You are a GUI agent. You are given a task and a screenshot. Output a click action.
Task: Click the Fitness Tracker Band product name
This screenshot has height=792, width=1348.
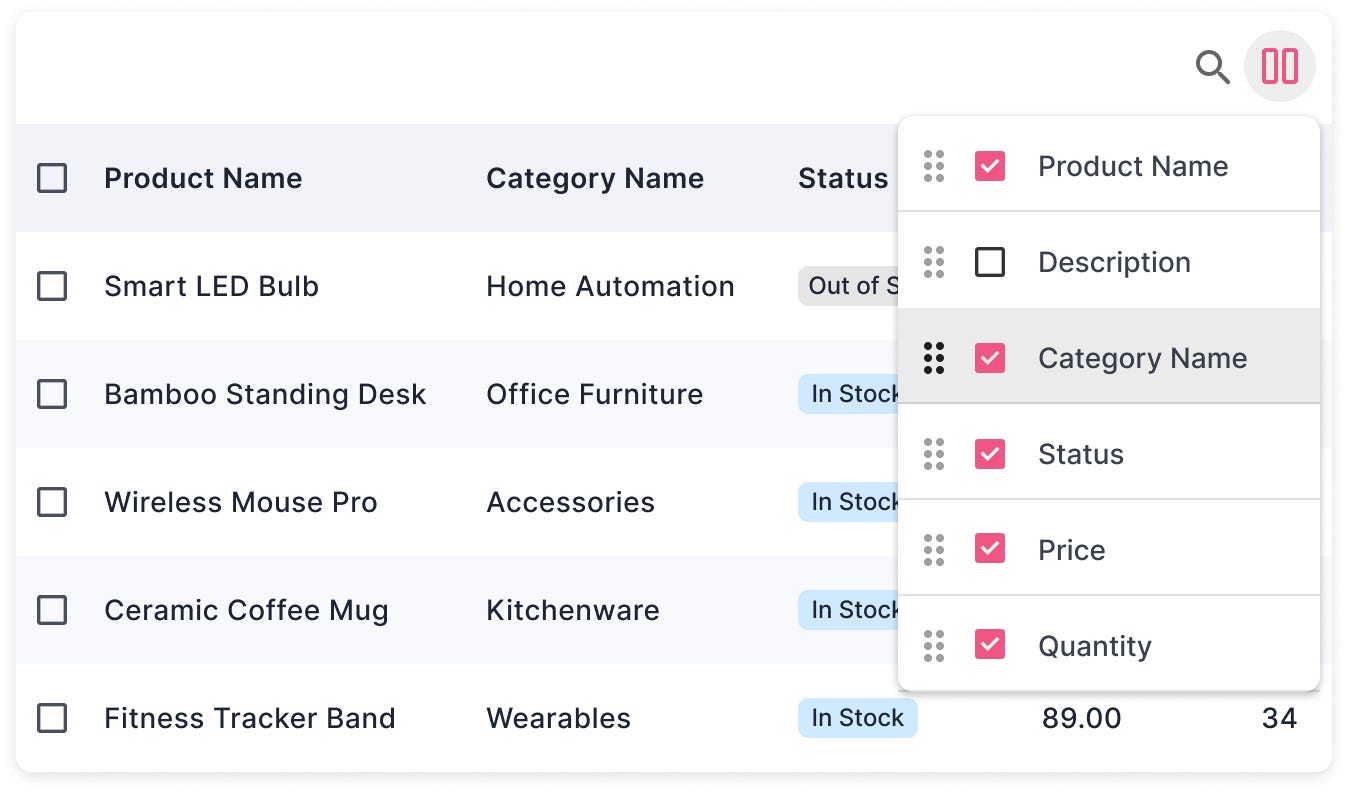[250, 718]
